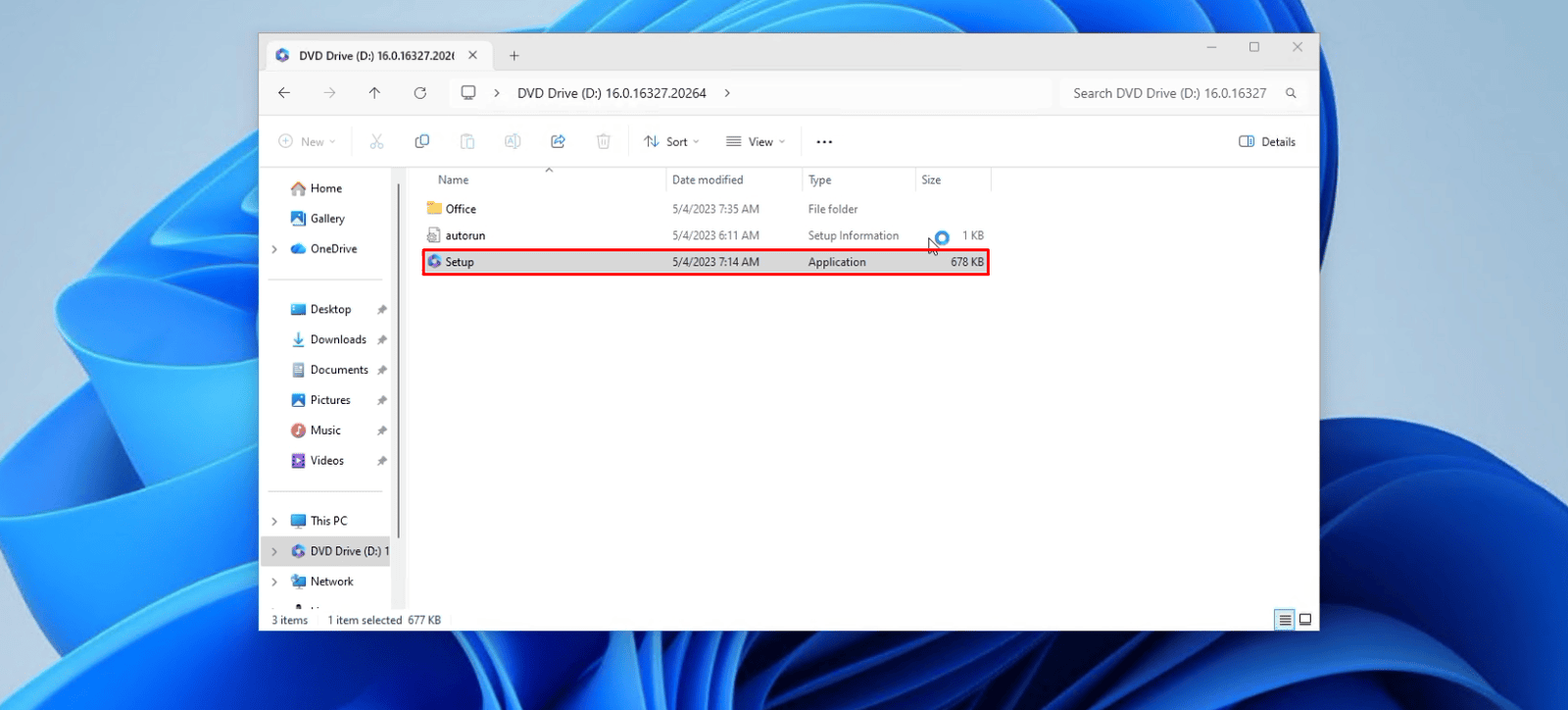This screenshot has width=1568, height=710.
Task: Unpin Music from Quick access
Action: [x=381, y=431]
